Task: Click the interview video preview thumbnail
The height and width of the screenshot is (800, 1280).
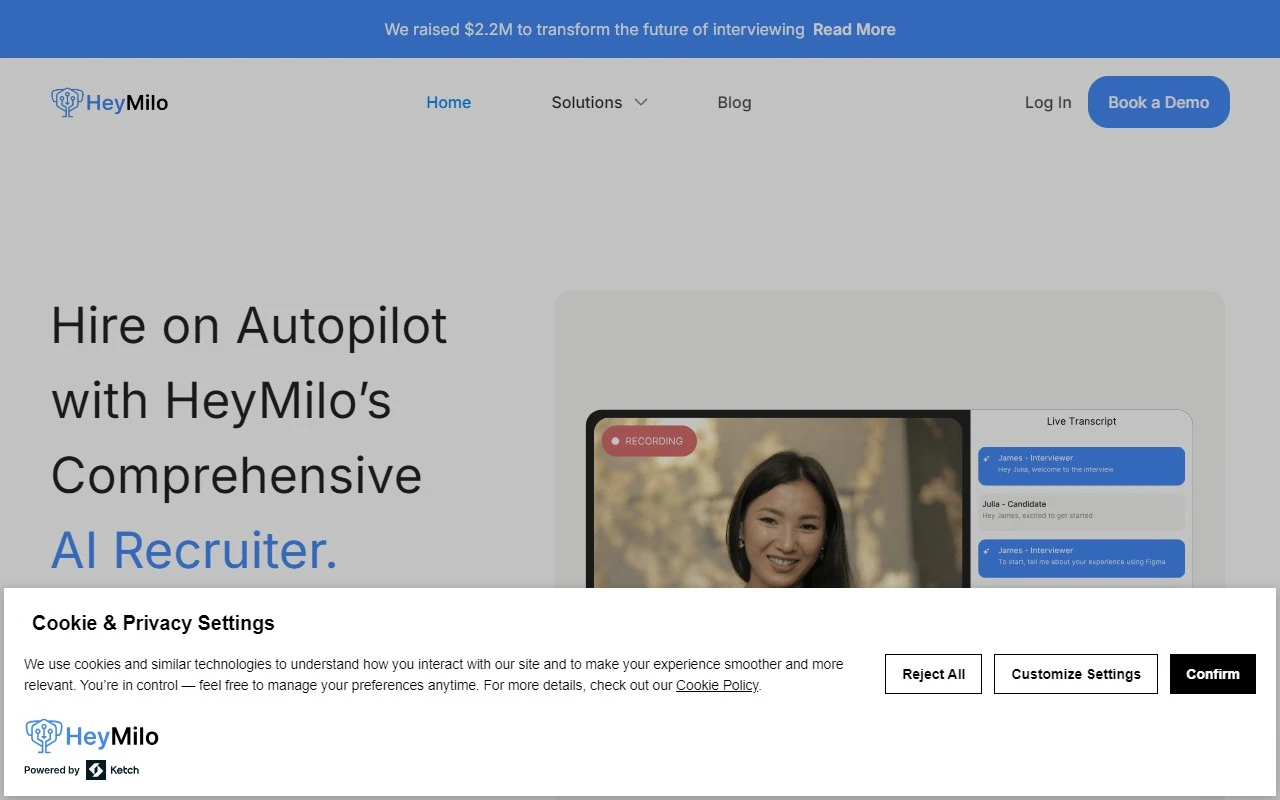Action: (778, 503)
